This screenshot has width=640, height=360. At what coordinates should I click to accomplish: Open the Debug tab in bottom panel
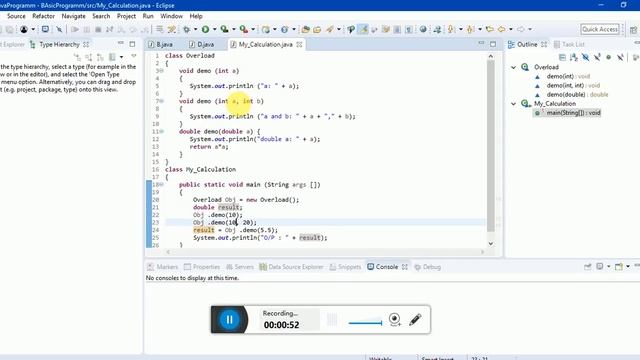[x=428, y=267]
